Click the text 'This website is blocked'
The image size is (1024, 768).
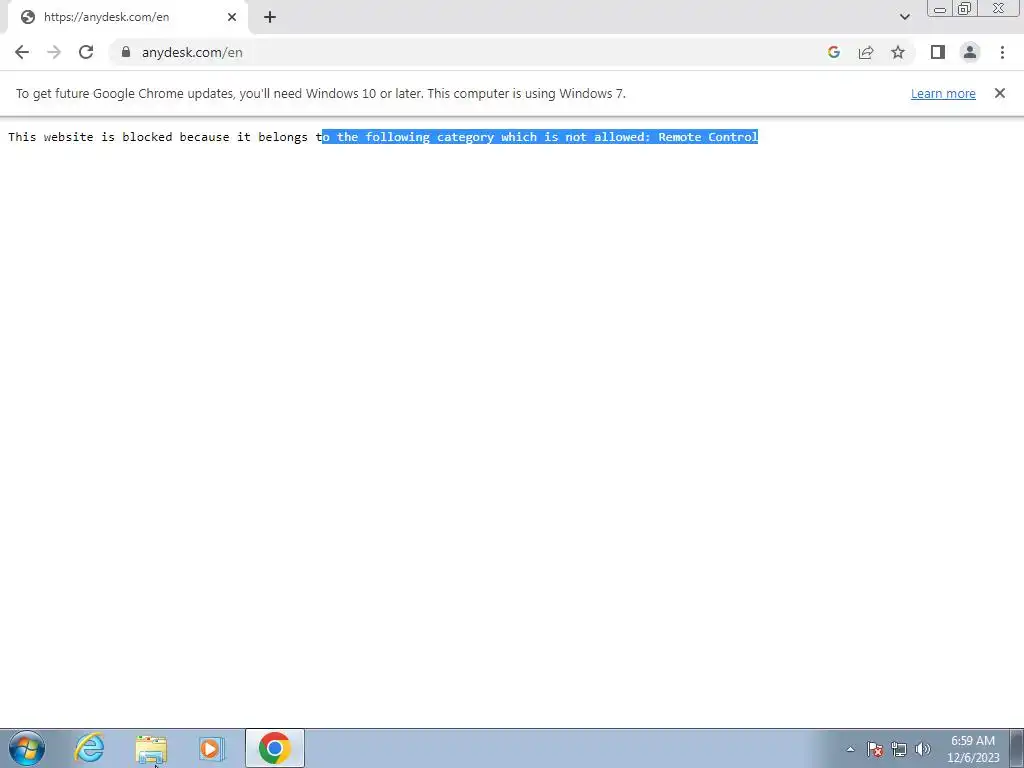pos(90,136)
